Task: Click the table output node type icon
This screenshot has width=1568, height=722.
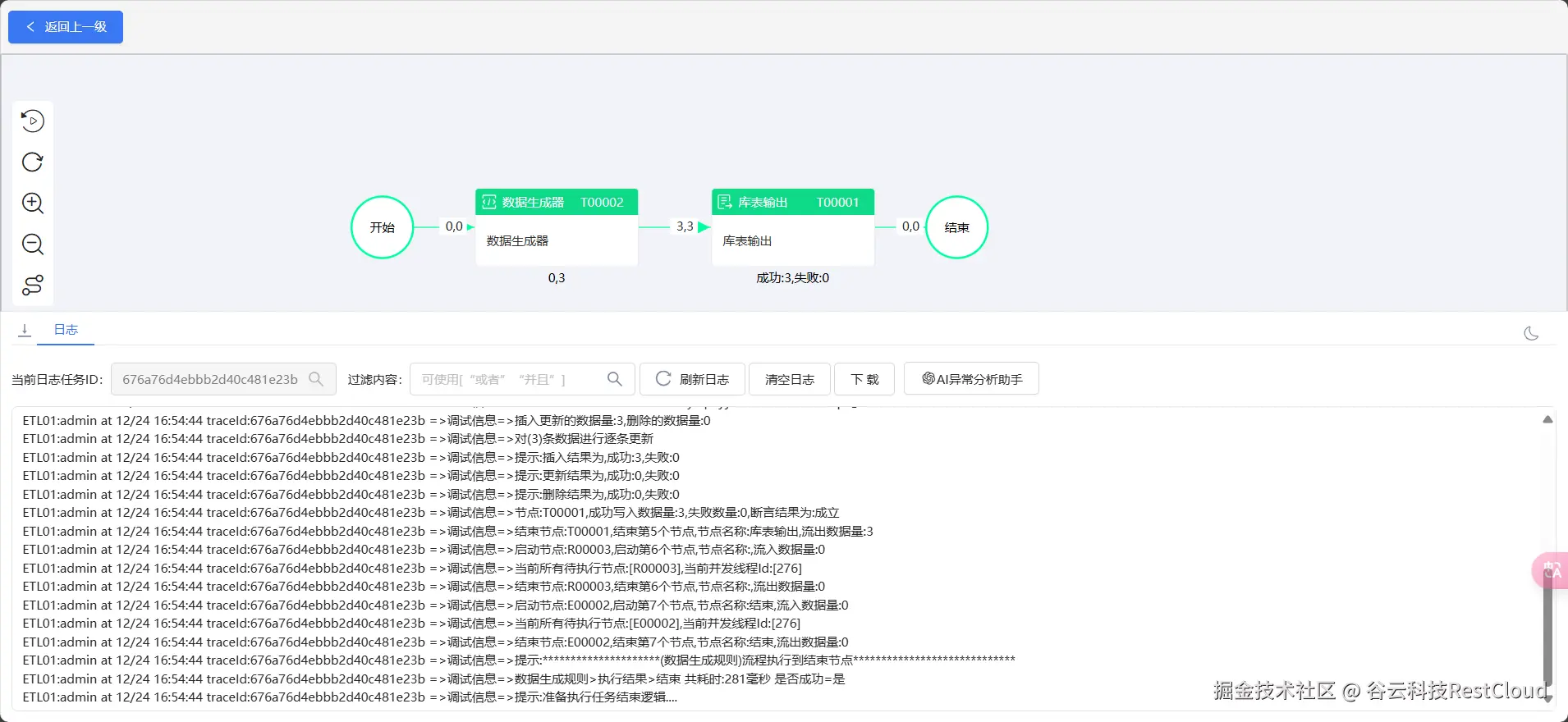Action: tap(725, 202)
